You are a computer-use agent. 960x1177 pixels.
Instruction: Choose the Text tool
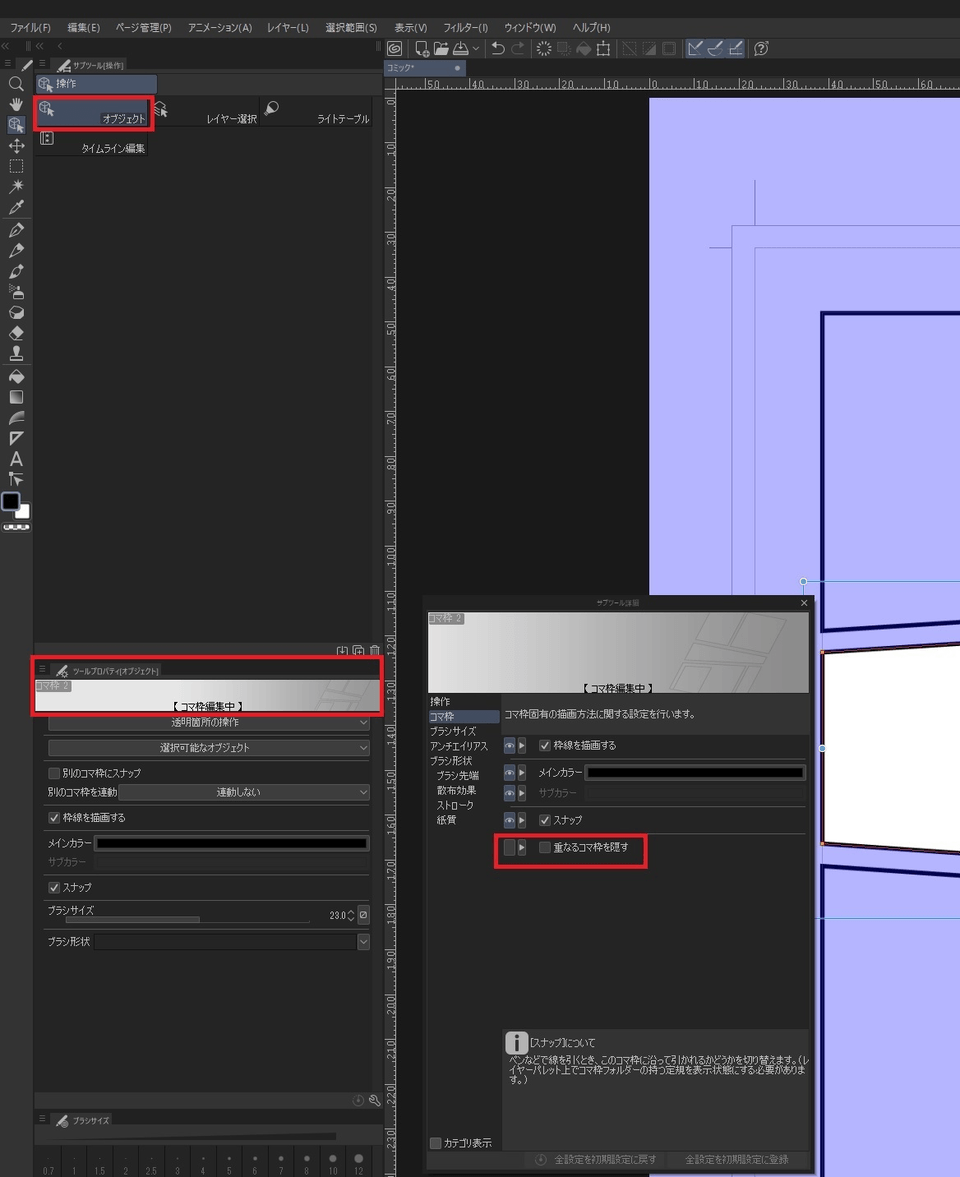pyautogui.click(x=15, y=459)
